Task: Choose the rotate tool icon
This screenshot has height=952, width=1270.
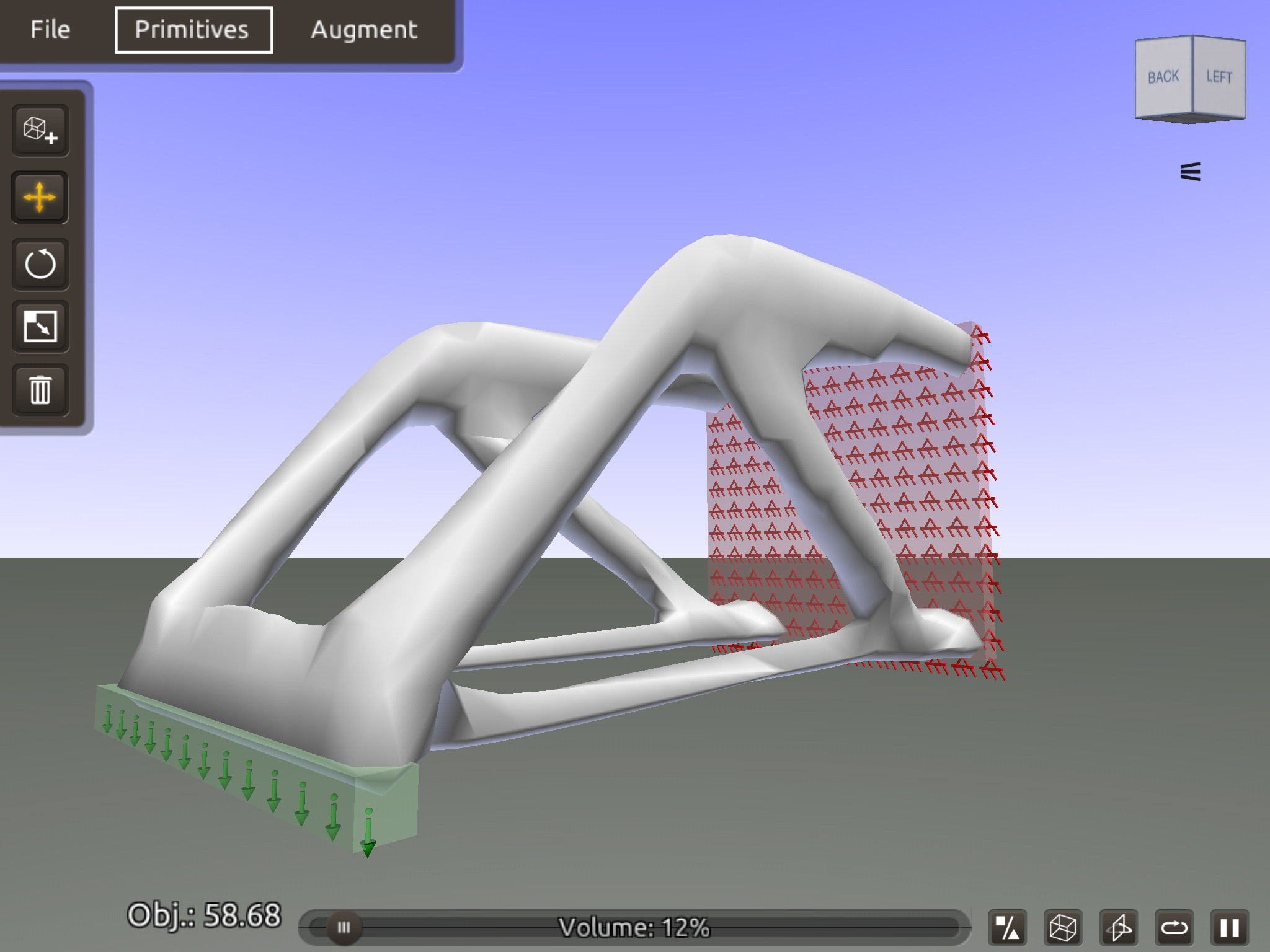Action: tap(40, 265)
